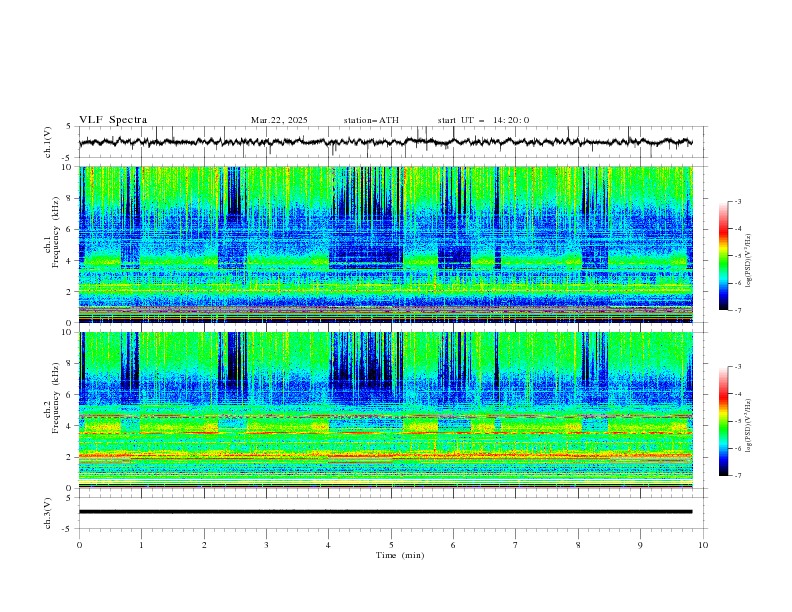Viewport: 792px width, 612px height.
Task: Select the ch.1 "Frequency (kHz)" axis label
Action: click(x=57, y=233)
